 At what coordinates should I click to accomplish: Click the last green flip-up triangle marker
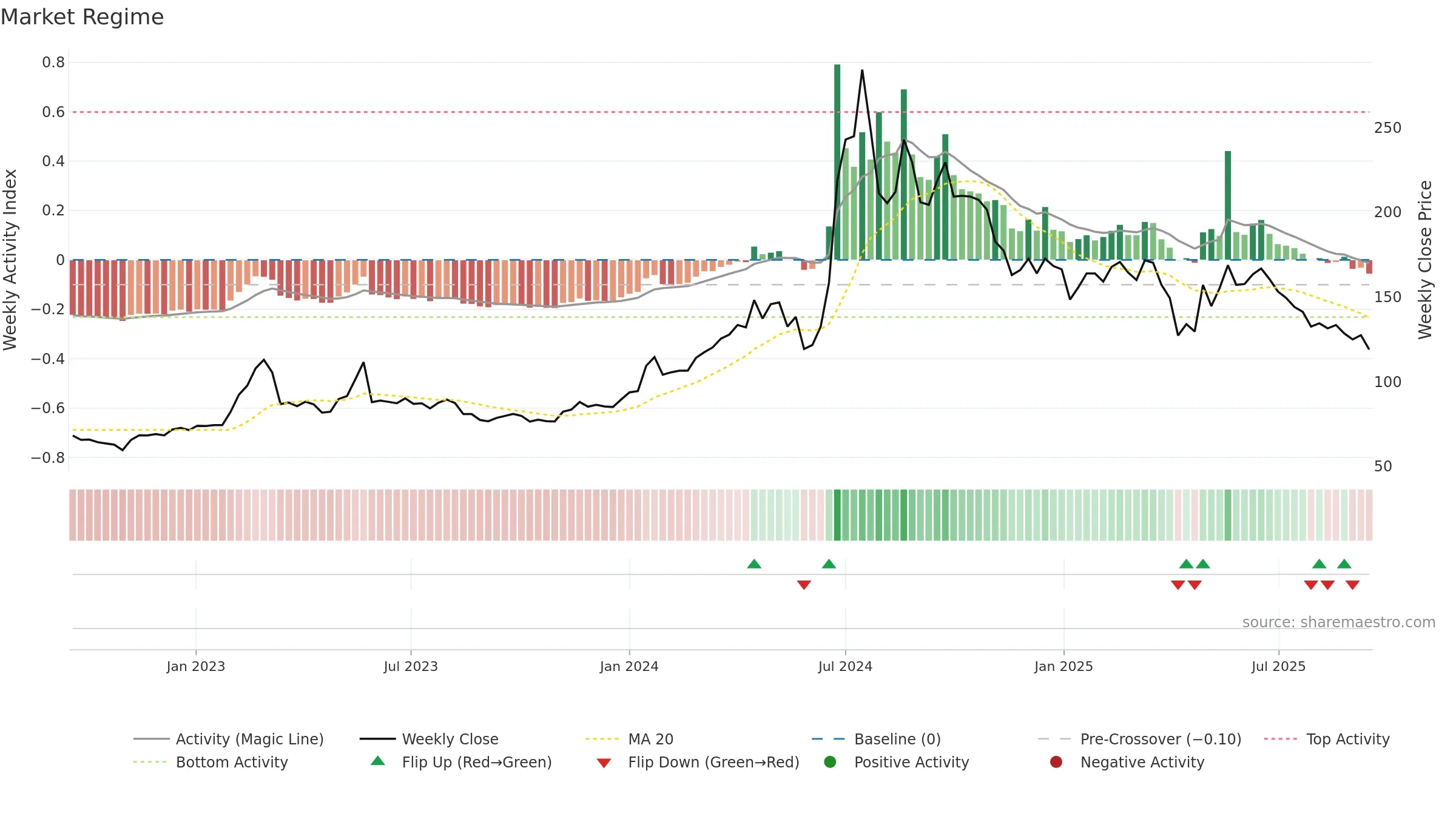click(x=1344, y=564)
